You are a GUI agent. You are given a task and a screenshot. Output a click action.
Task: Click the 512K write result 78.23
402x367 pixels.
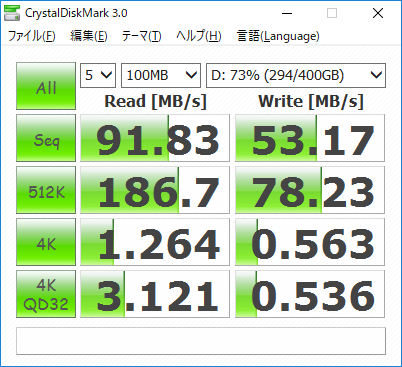[310, 190]
